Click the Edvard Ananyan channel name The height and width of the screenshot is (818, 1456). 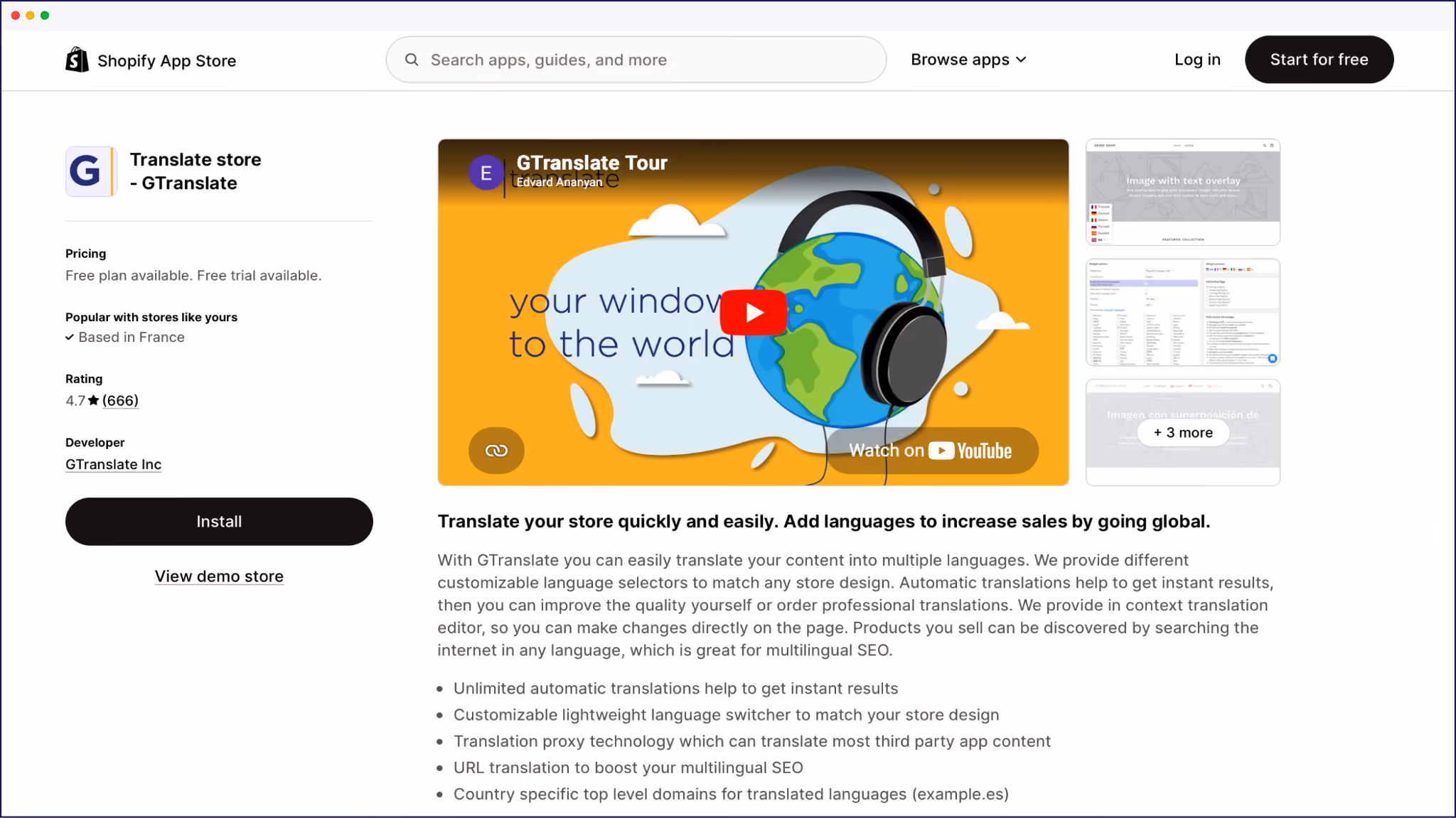pos(560,183)
